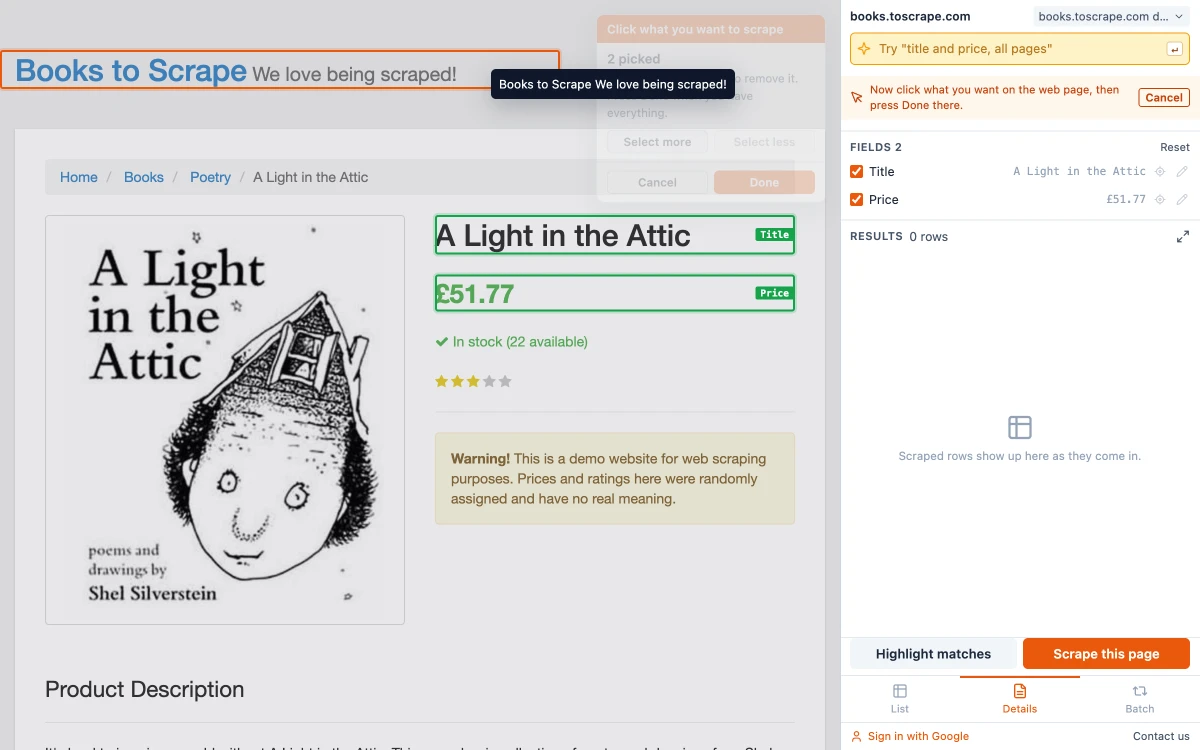Click the A Light in the Attic heading
1200x750 pixels.
(x=563, y=236)
